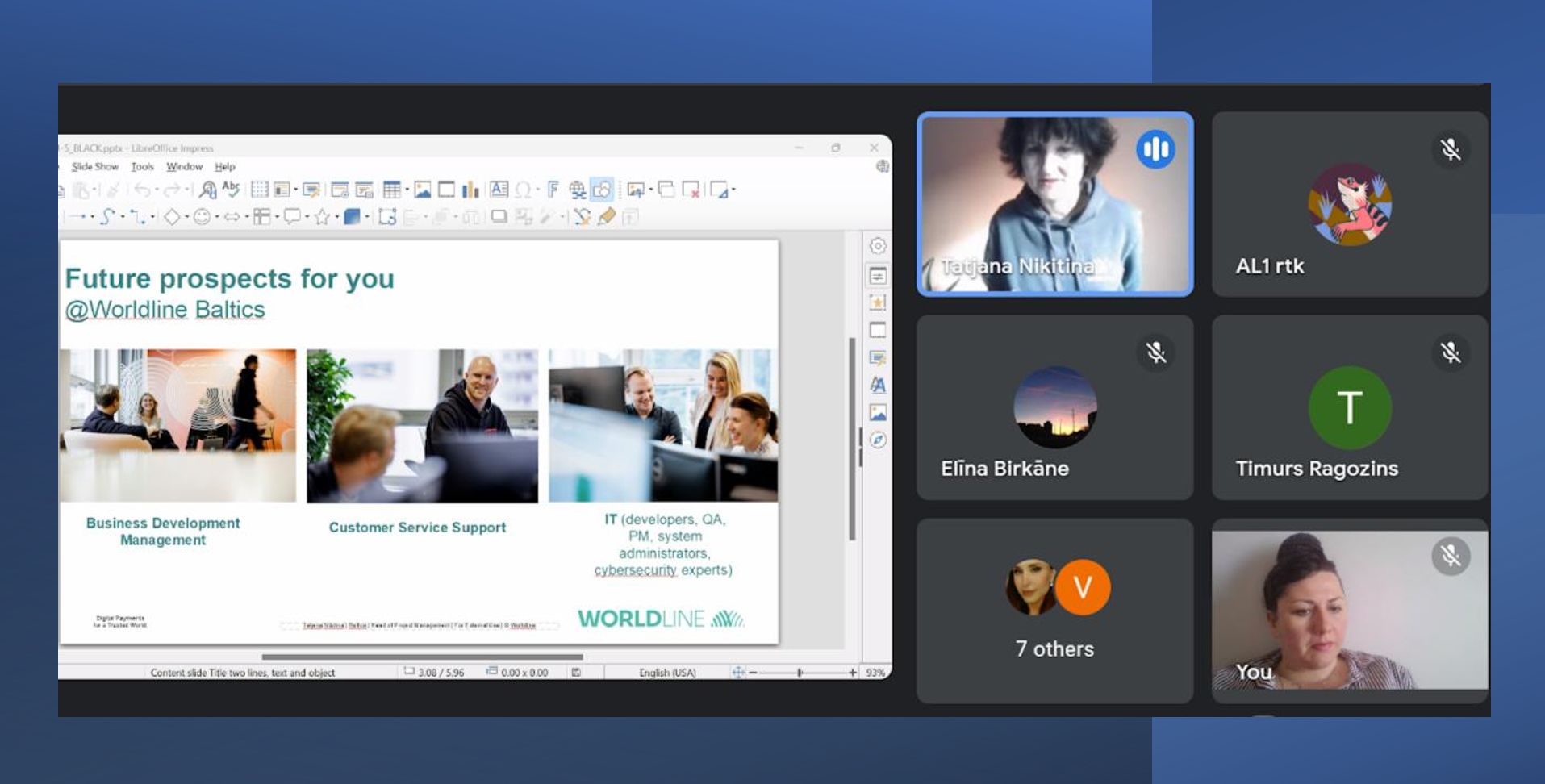Expand dropdown arrow beside Basic Shapes diamond

tap(187, 216)
